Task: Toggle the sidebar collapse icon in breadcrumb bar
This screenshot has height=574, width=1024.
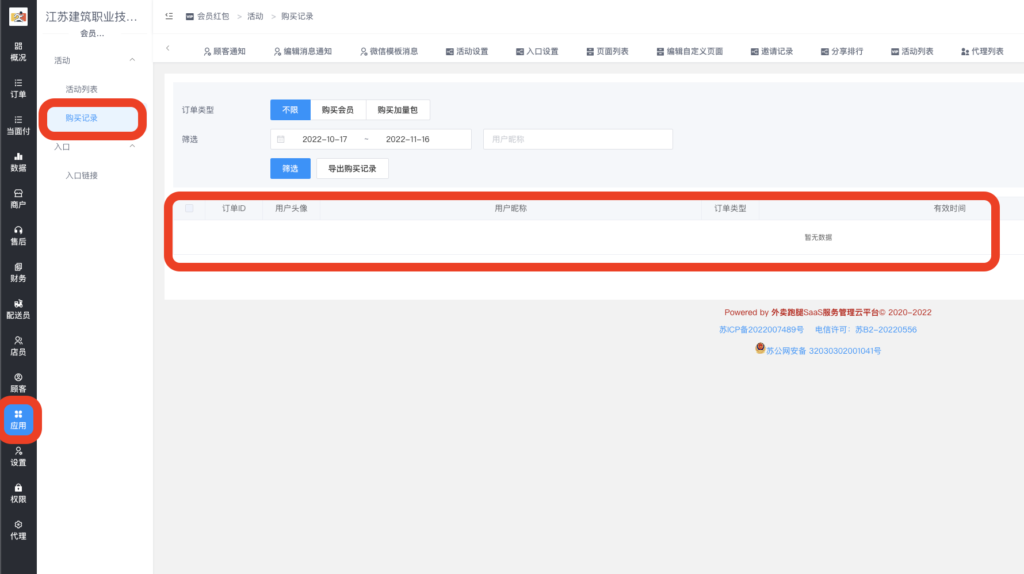Action: (169, 16)
